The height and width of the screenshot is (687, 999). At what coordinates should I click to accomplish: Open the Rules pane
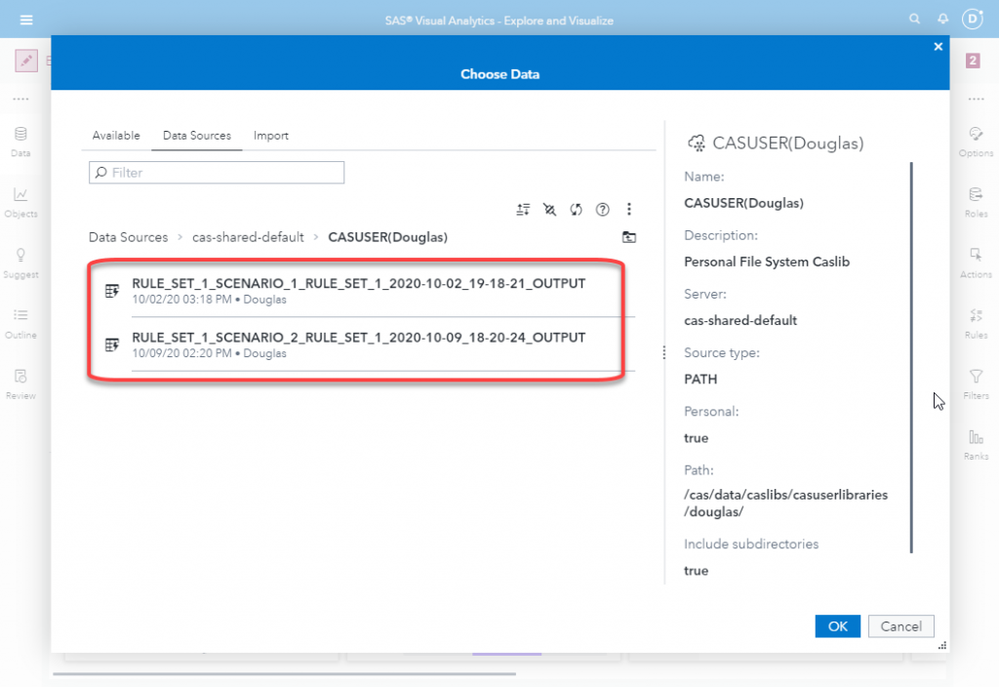975,324
